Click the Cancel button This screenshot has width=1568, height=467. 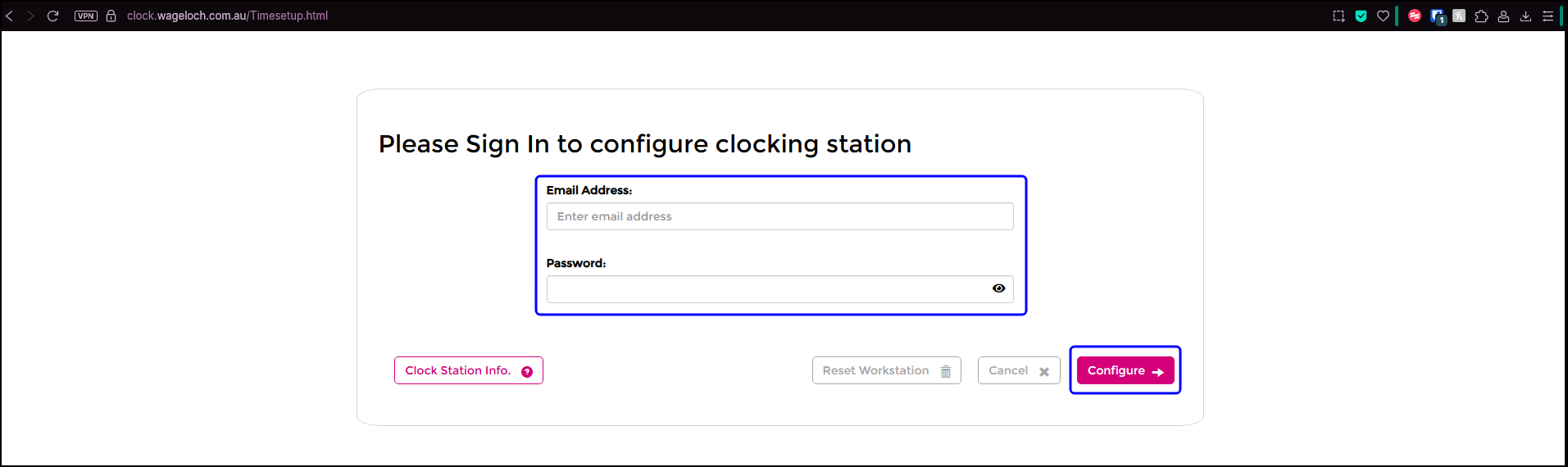coord(1018,370)
